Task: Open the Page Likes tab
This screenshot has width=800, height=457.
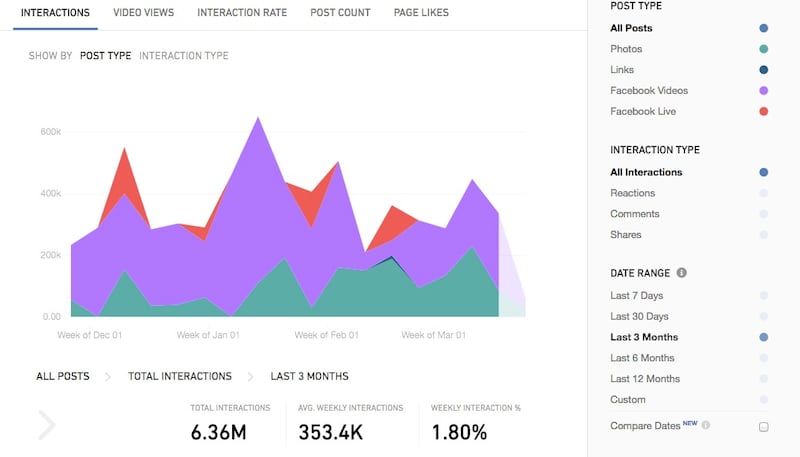Action: pyautogui.click(x=421, y=13)
